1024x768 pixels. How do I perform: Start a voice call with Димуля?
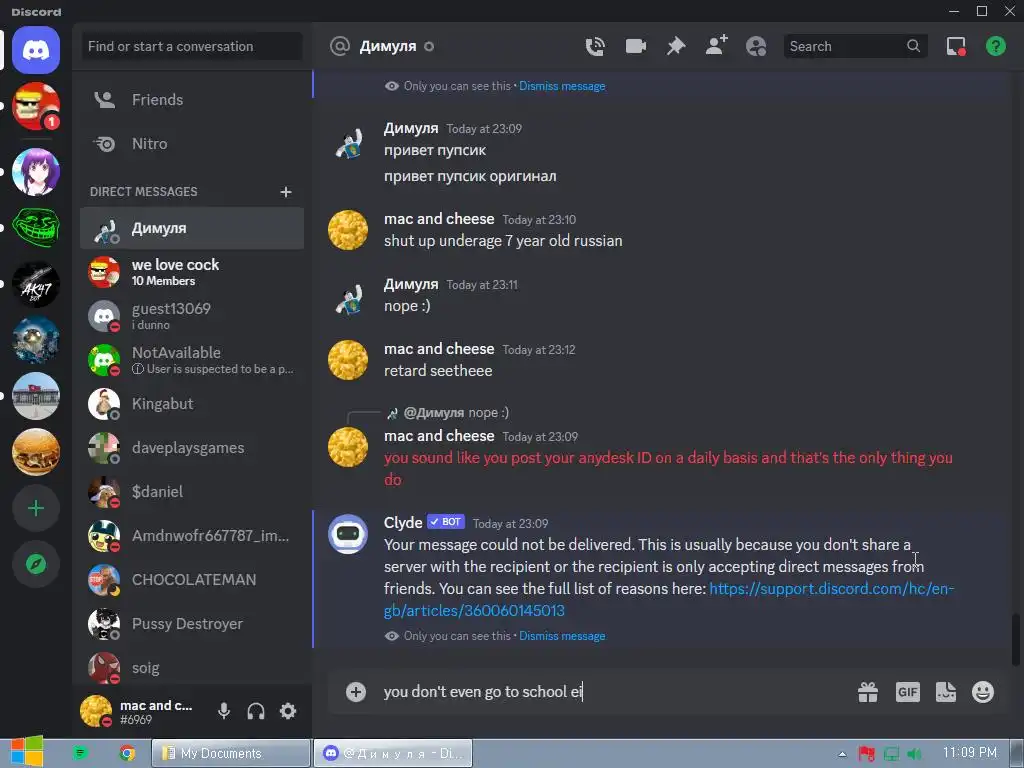595,46
